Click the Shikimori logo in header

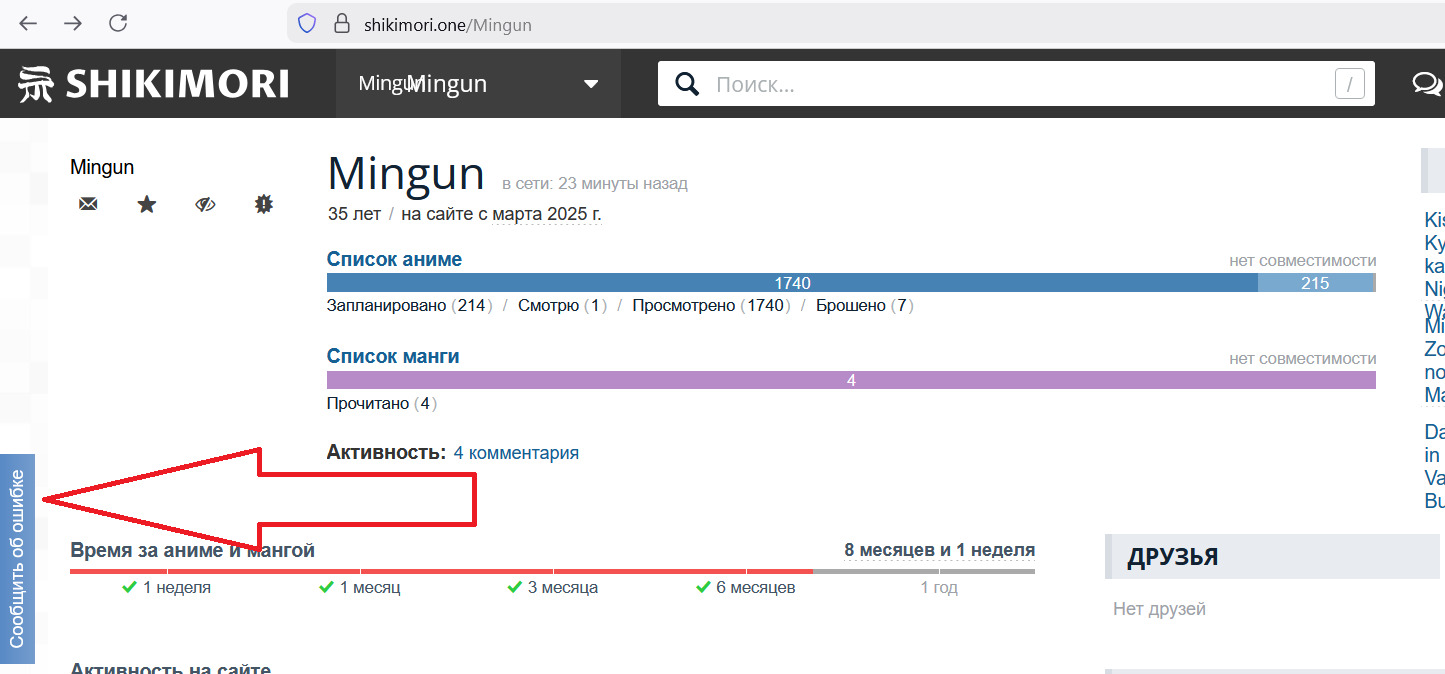pos(154,84)
